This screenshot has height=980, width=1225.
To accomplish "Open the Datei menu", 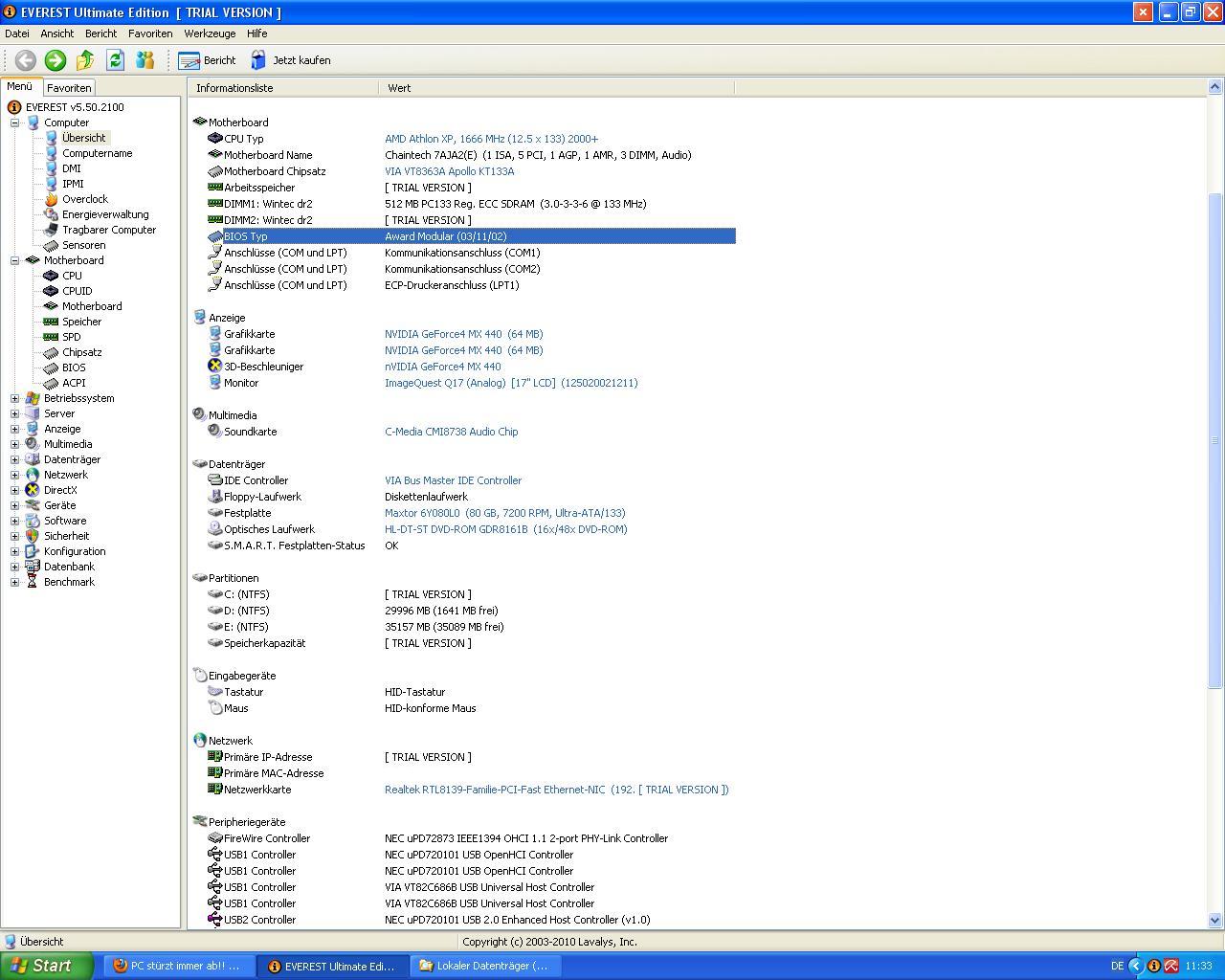I will [17, 33].
